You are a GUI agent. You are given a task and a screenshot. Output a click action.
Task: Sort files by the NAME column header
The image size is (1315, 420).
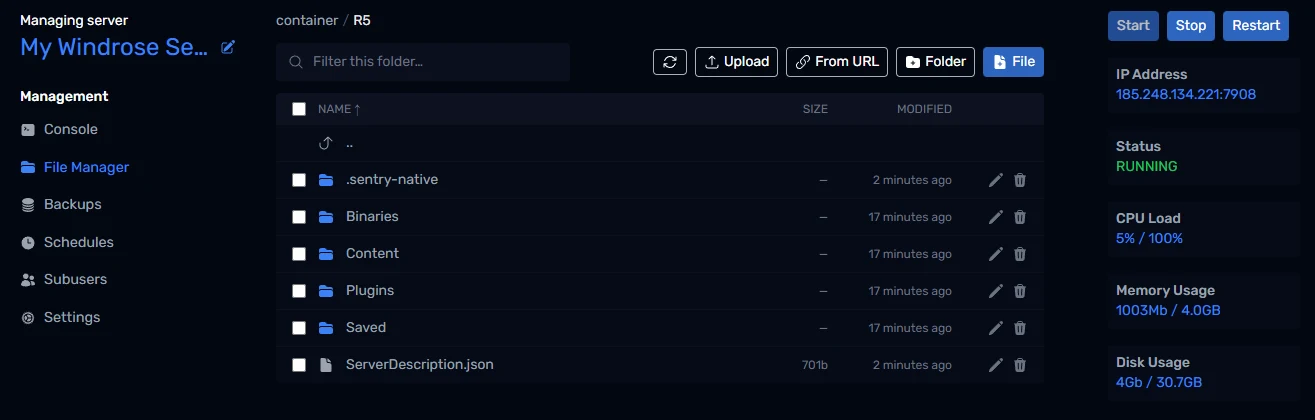[339, 109]
